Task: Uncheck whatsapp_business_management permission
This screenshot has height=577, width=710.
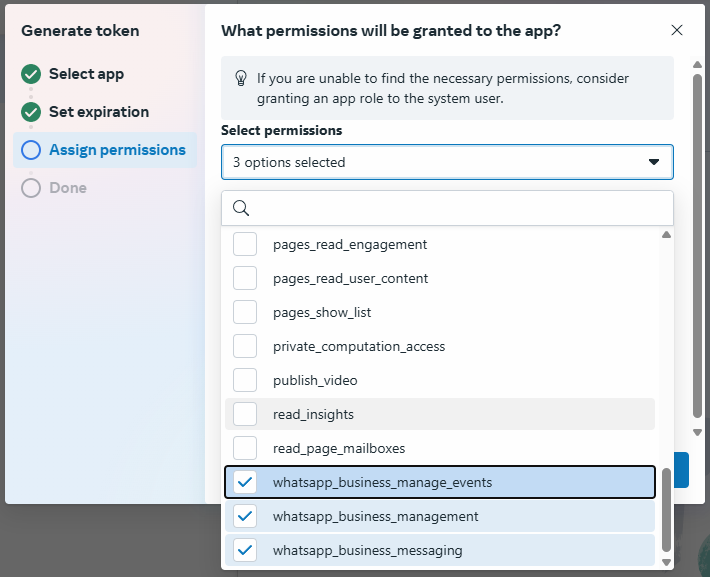Action: click(x=245, y=517)
